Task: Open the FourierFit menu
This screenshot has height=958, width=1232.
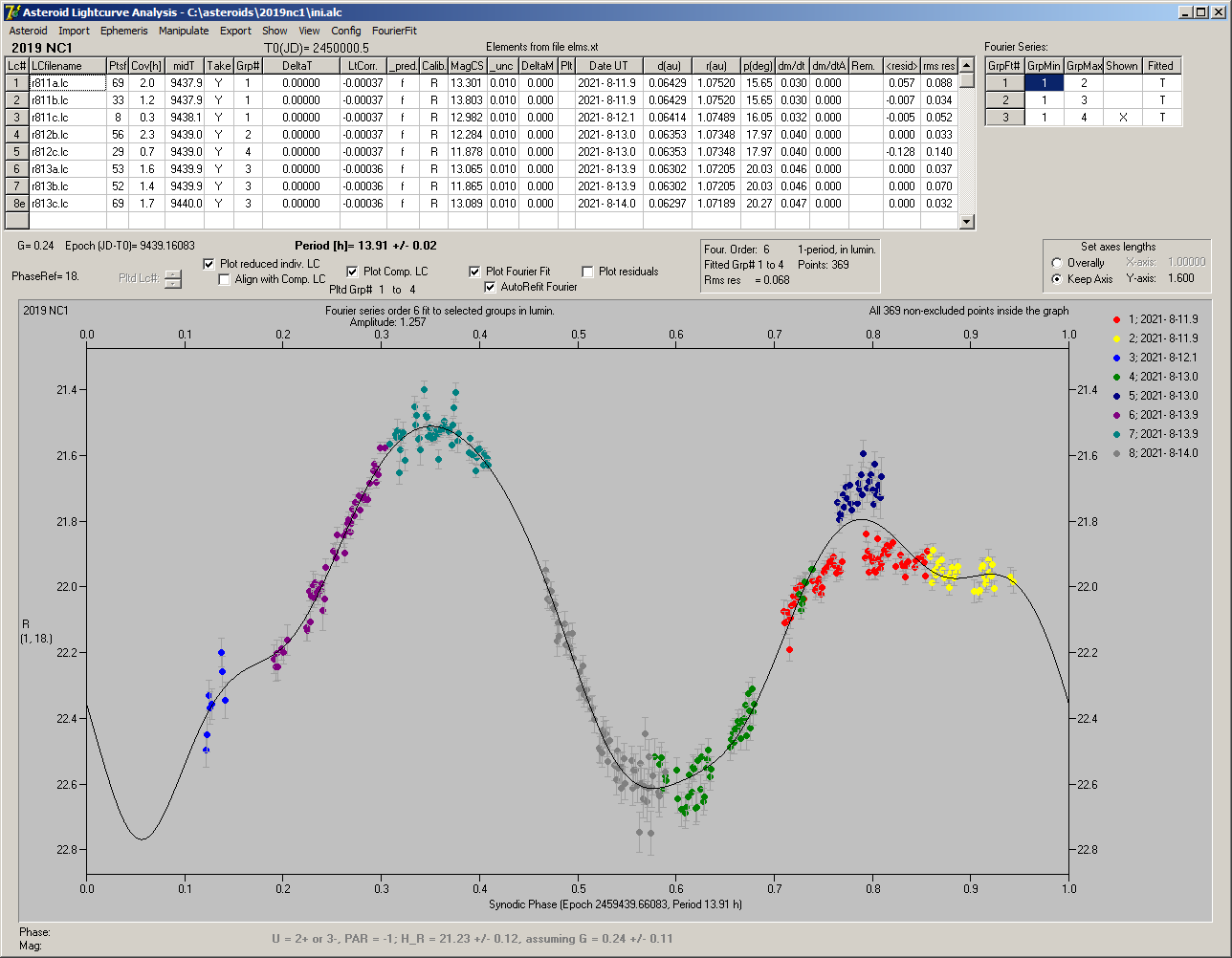Action: (x=395, y=31)
